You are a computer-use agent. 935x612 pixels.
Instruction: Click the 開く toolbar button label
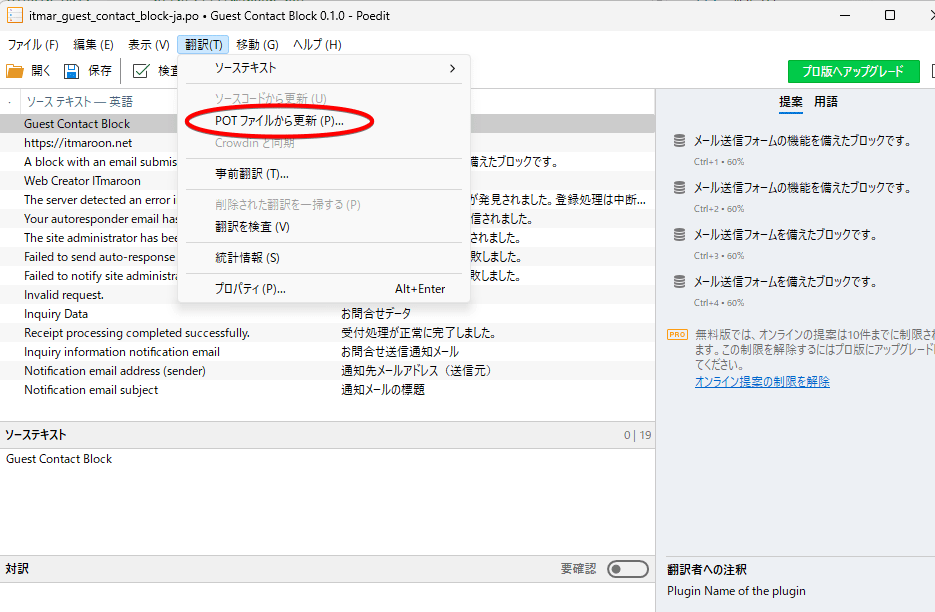click(x=41, y=71)
